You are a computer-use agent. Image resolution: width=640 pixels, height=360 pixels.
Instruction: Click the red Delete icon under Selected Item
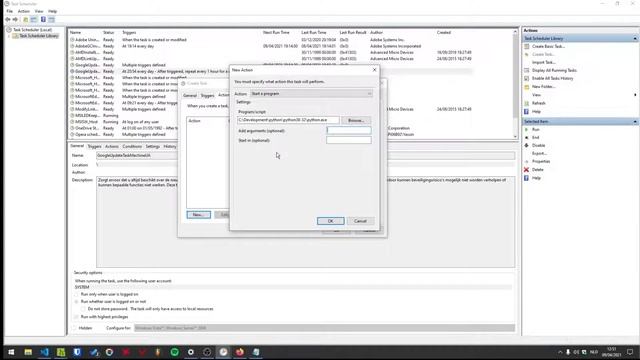(x=527, y=169)
